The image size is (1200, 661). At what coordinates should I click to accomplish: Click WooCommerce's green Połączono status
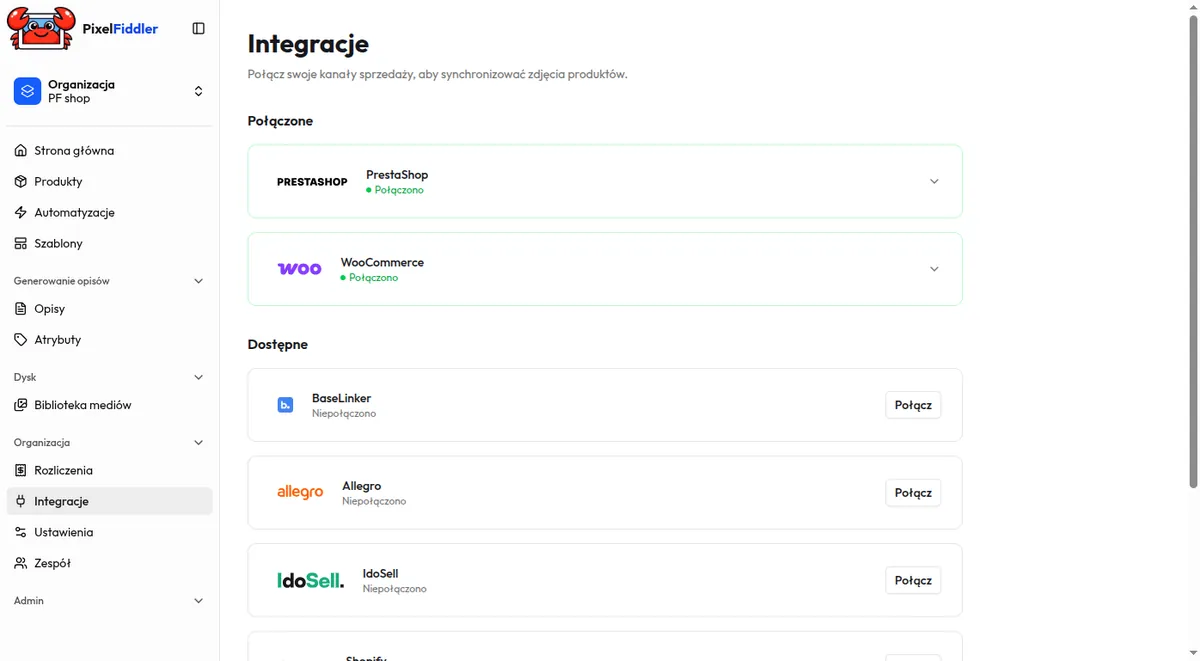pos(369,278)
